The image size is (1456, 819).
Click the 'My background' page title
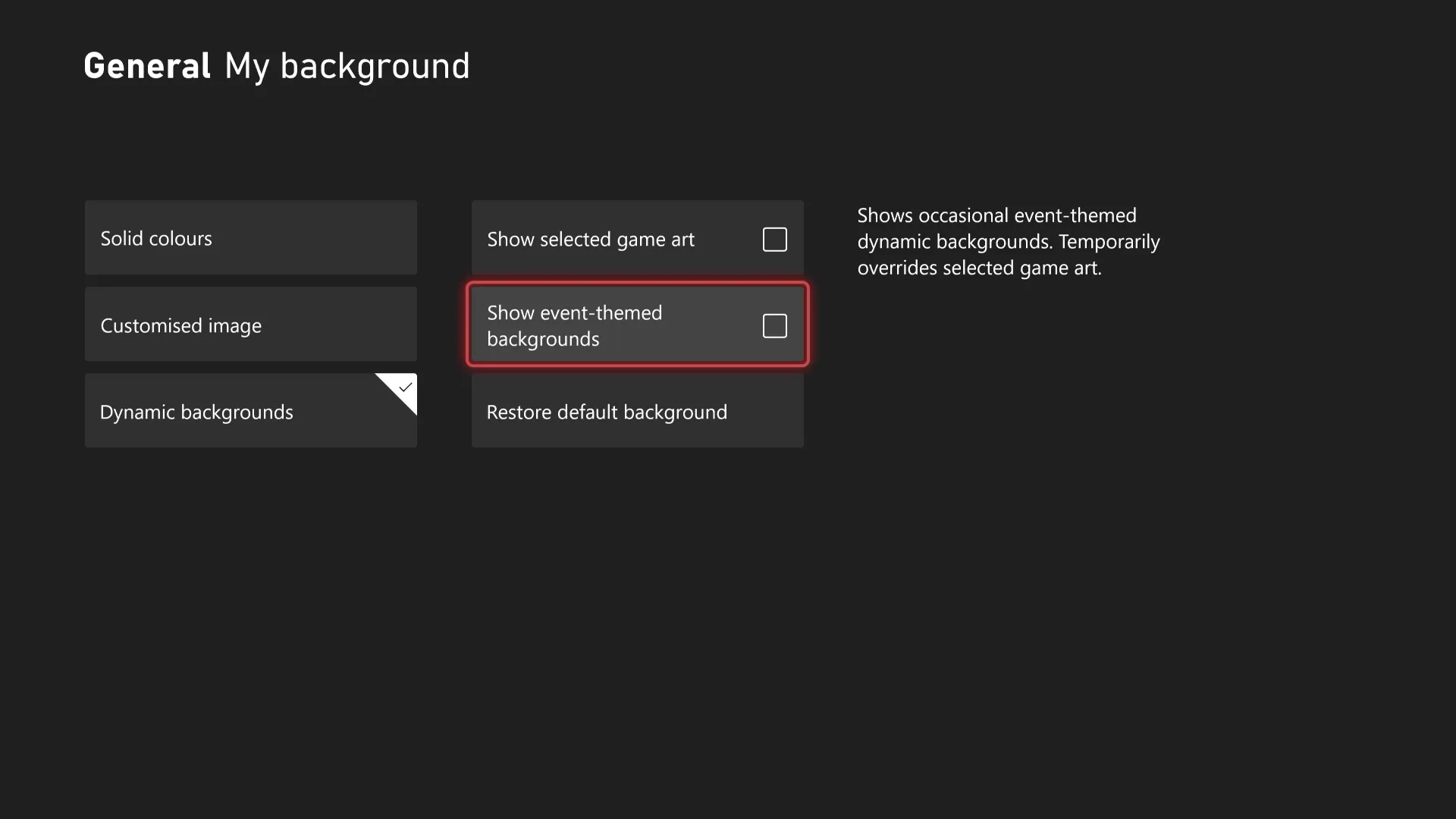coord(347,67)
